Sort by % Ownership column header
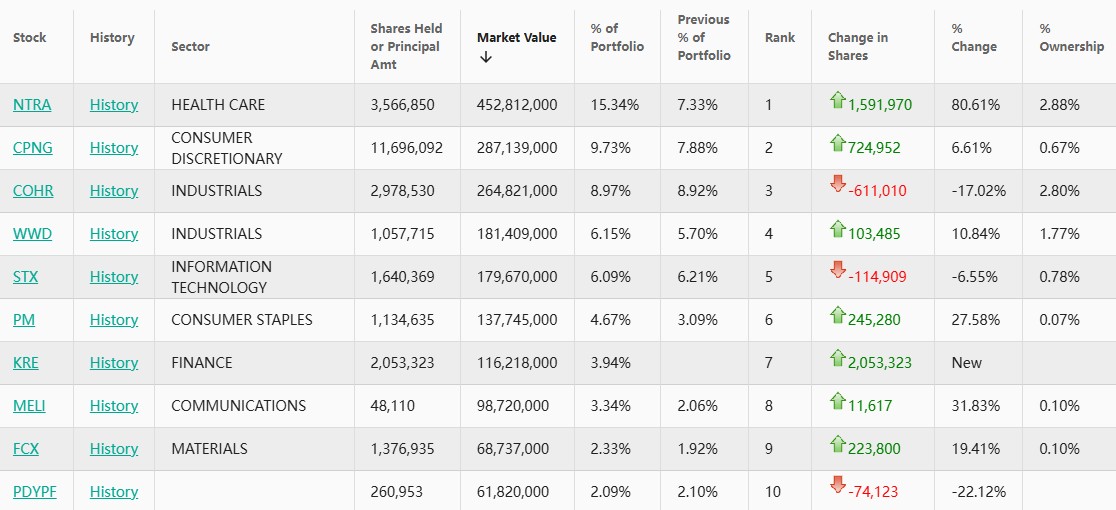Viewport: 1116px width, 510px height. click(1071, 37)
